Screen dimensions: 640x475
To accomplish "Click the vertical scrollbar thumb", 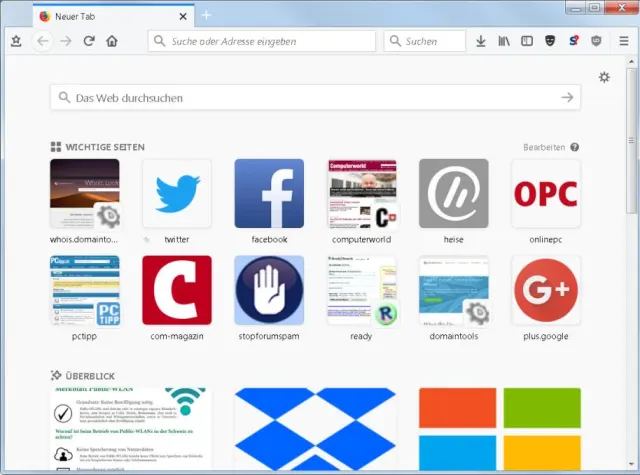I will click(631, 141).
